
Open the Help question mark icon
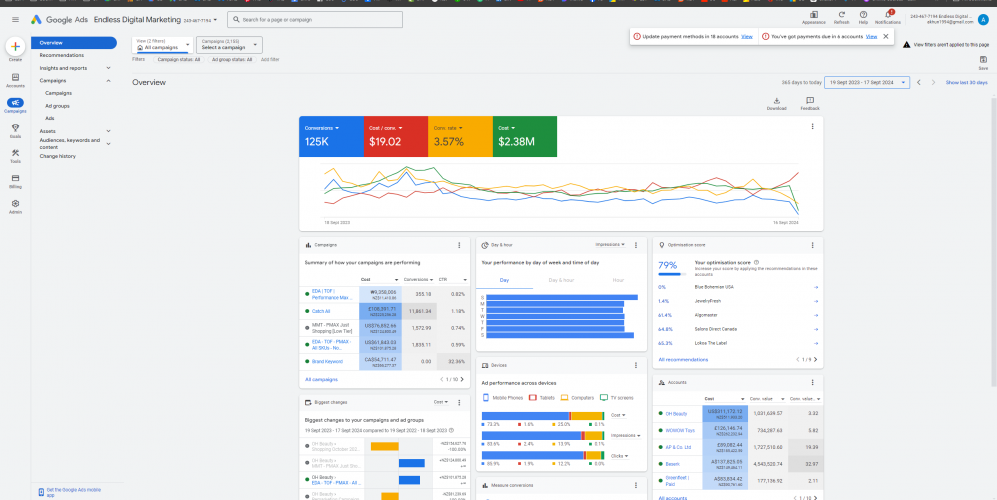863,17
